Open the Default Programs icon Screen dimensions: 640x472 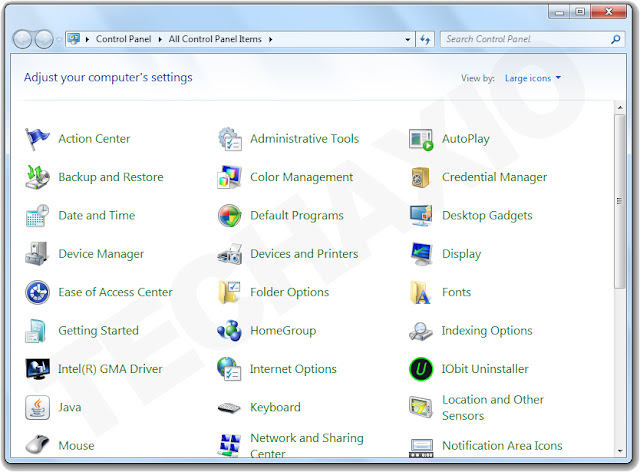[x=229, y=216]
